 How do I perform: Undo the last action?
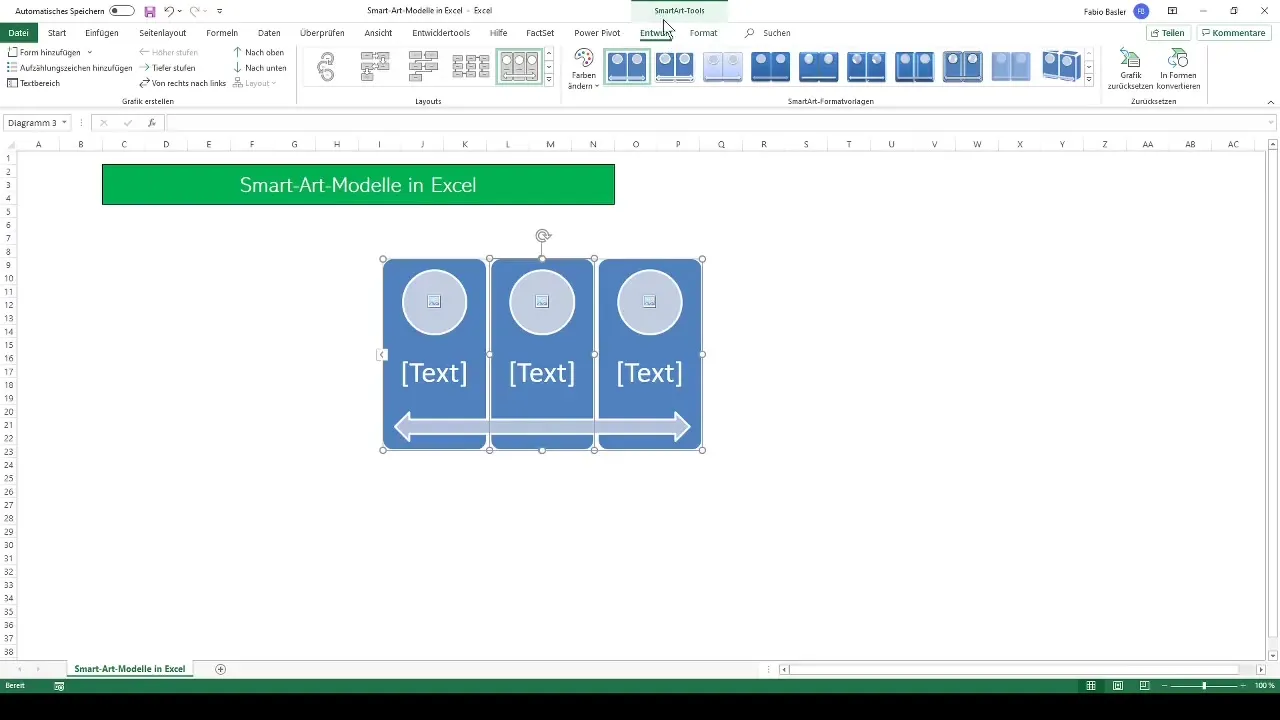(169, 11)
